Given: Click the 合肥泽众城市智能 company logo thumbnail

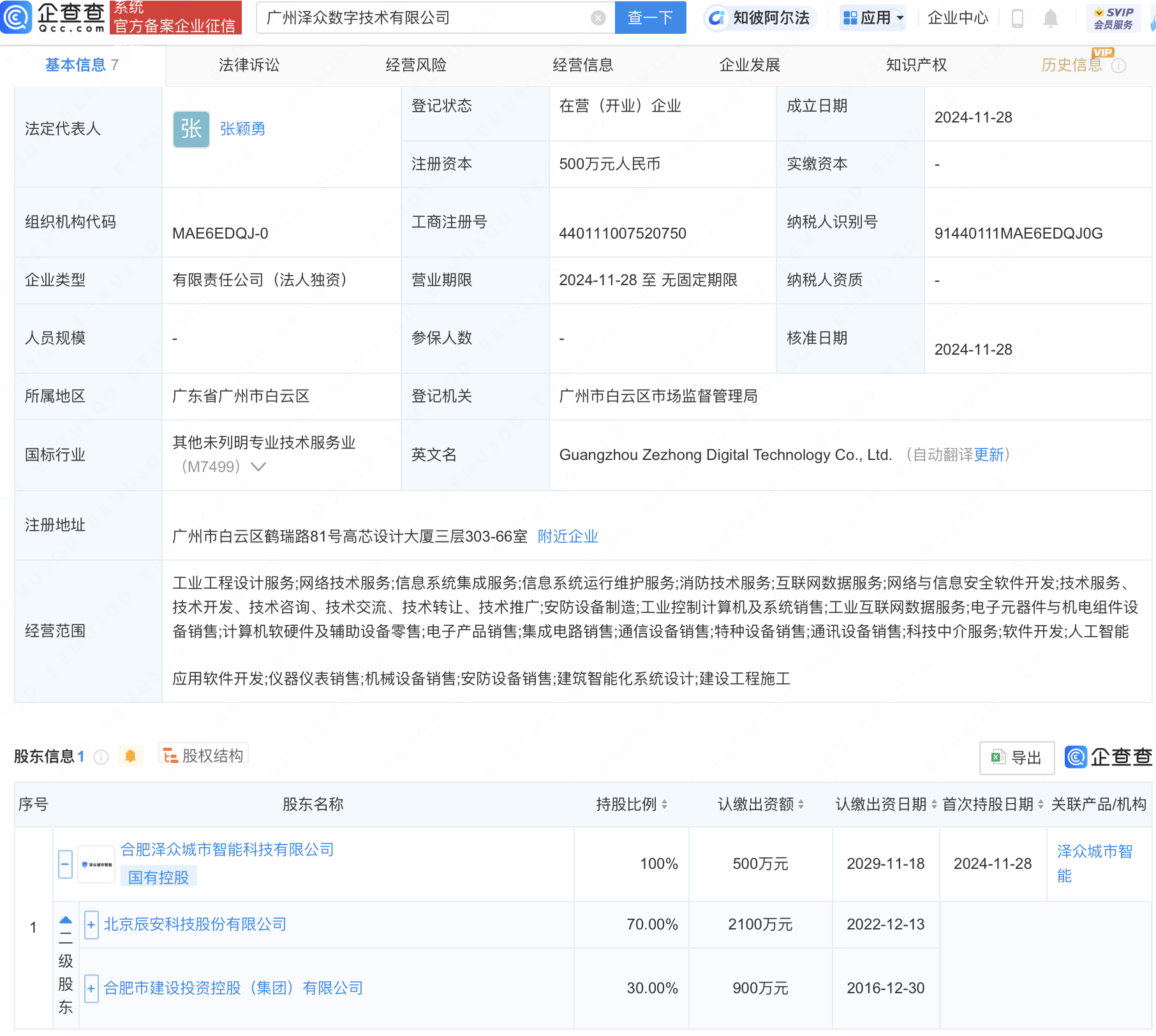Looking at the screenshot, I should pos(96,864).
